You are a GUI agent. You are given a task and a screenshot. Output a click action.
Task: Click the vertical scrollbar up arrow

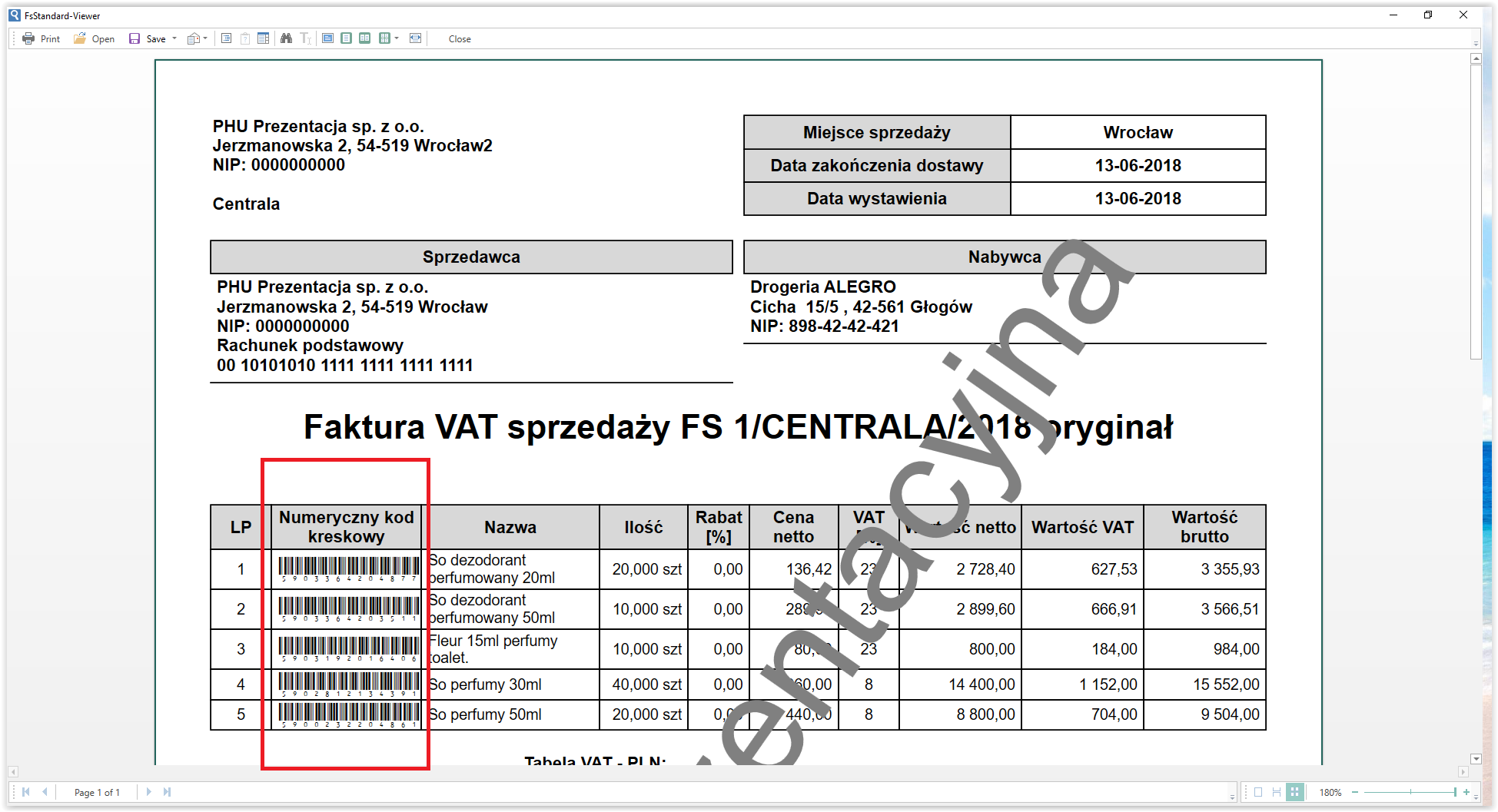(1476, 58)
